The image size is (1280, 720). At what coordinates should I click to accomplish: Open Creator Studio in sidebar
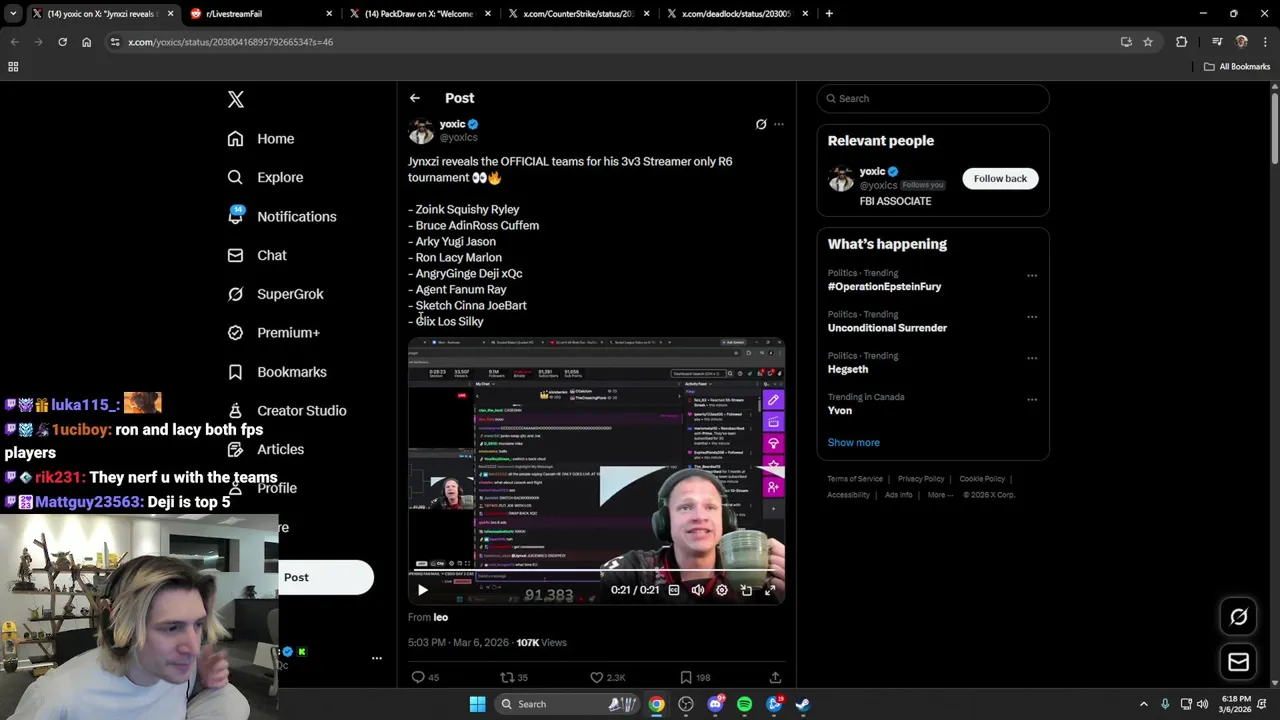[x=287, y=410]
